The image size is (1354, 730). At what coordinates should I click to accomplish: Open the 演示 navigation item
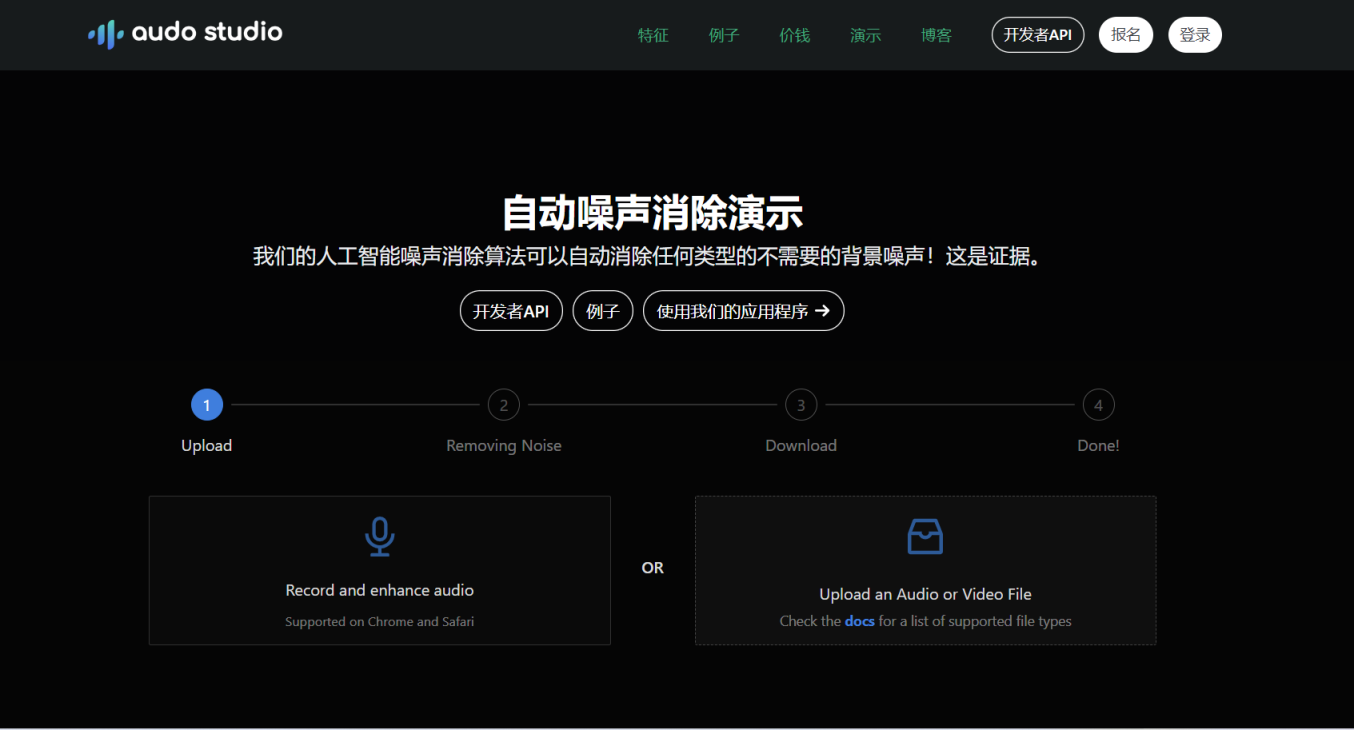pyautogui.click(x=865, y=35)
